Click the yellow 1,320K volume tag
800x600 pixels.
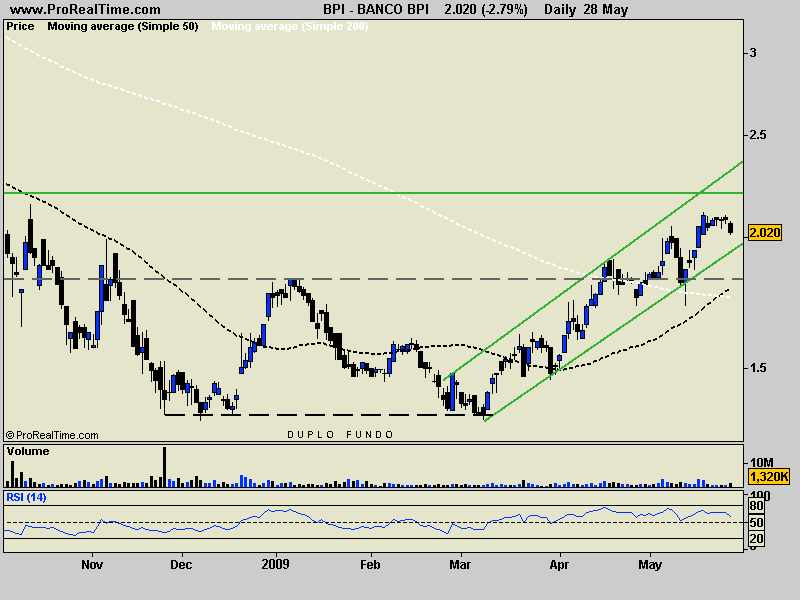[x=768, y=477]
